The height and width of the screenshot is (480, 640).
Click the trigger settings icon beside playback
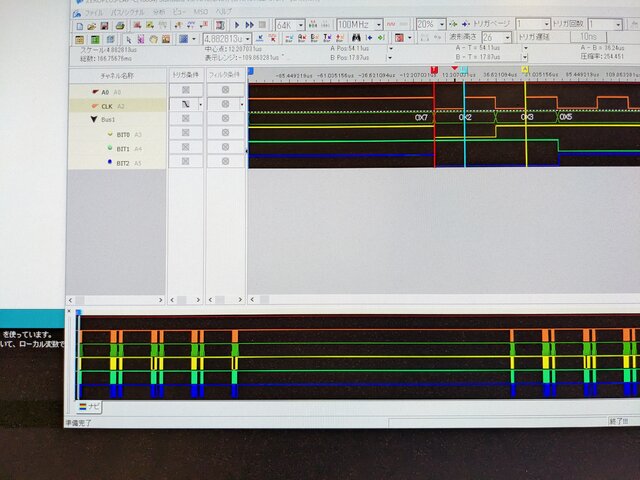pyautogui.click(x=220, y=26)
